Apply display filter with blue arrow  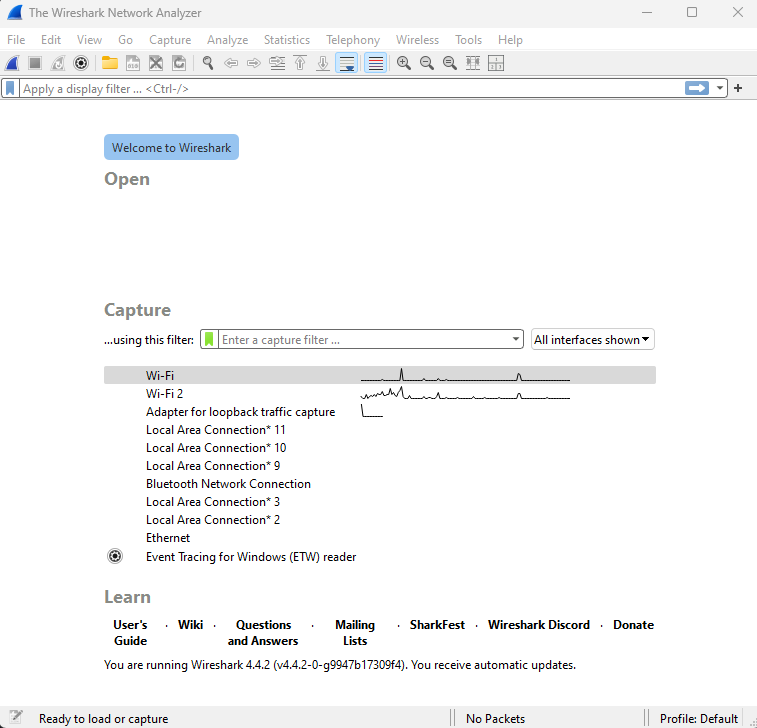697,88
